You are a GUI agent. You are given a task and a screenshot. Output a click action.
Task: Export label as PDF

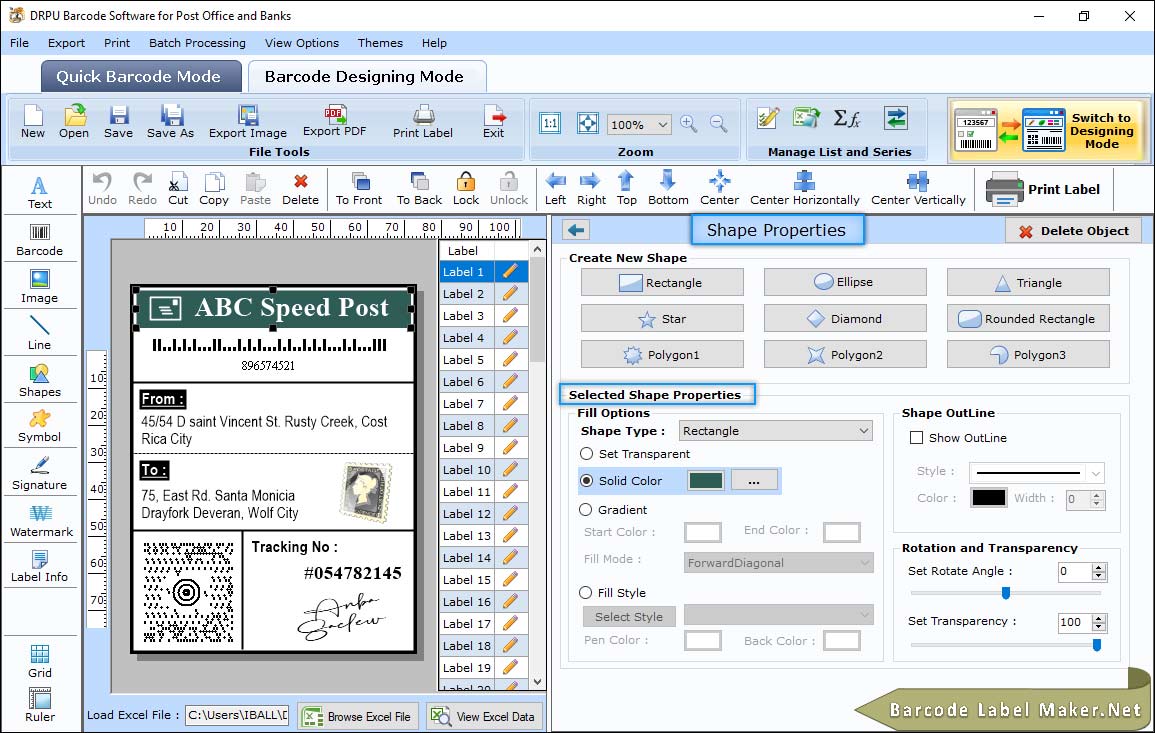[x=334, y=121]
